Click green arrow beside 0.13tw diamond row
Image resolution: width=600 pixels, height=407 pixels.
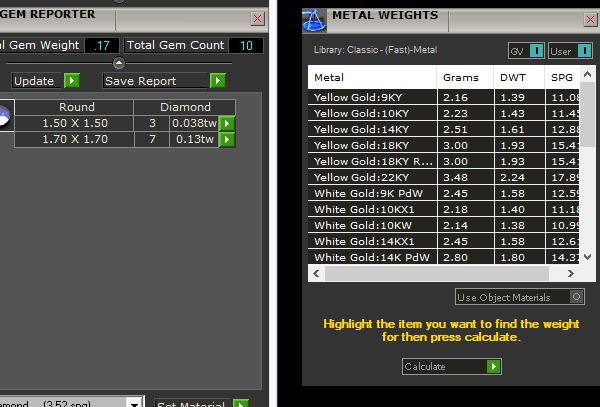[x=227, y=140]
